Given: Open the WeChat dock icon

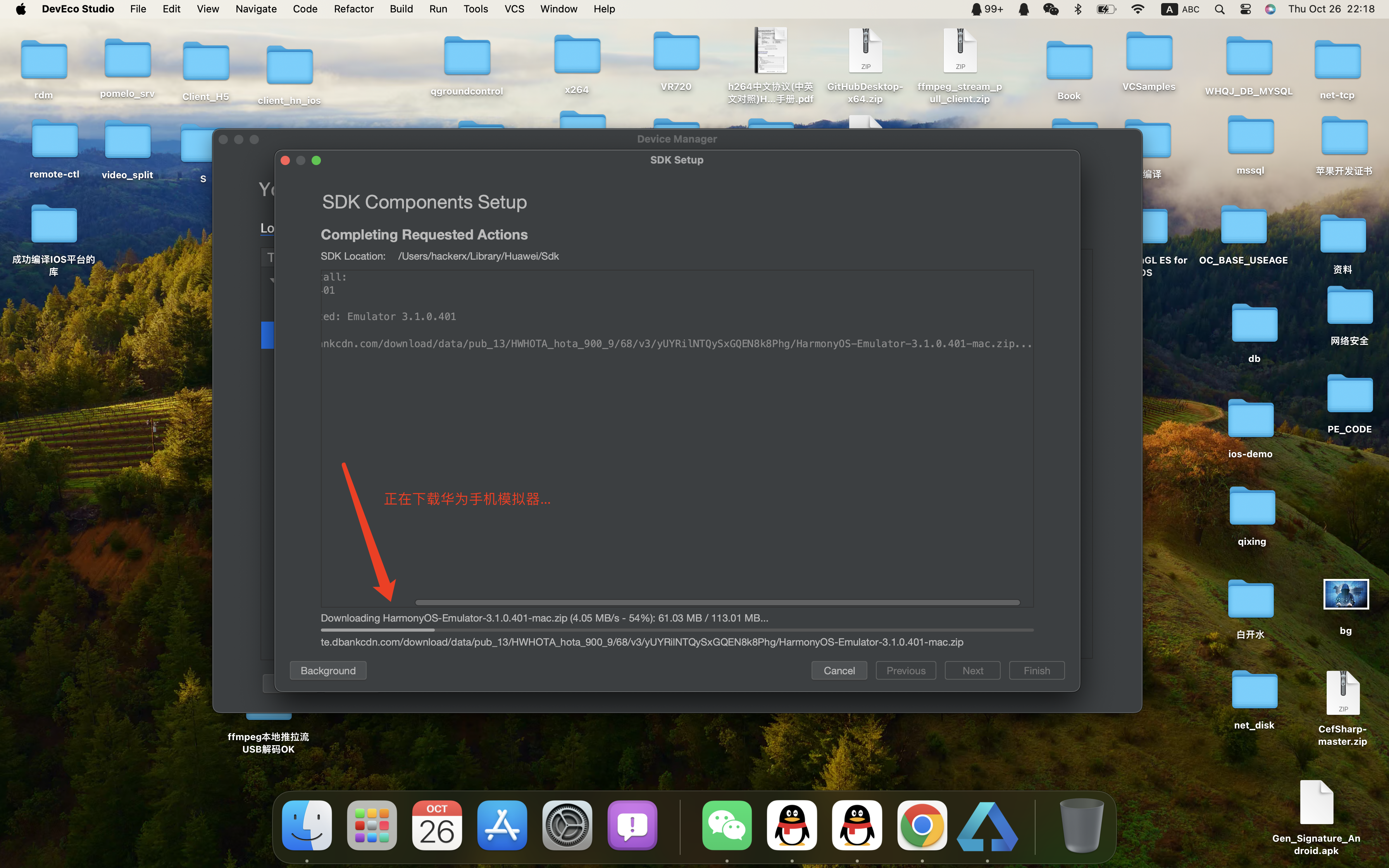Looking at the screenshot, I should [x=727, y=825].
